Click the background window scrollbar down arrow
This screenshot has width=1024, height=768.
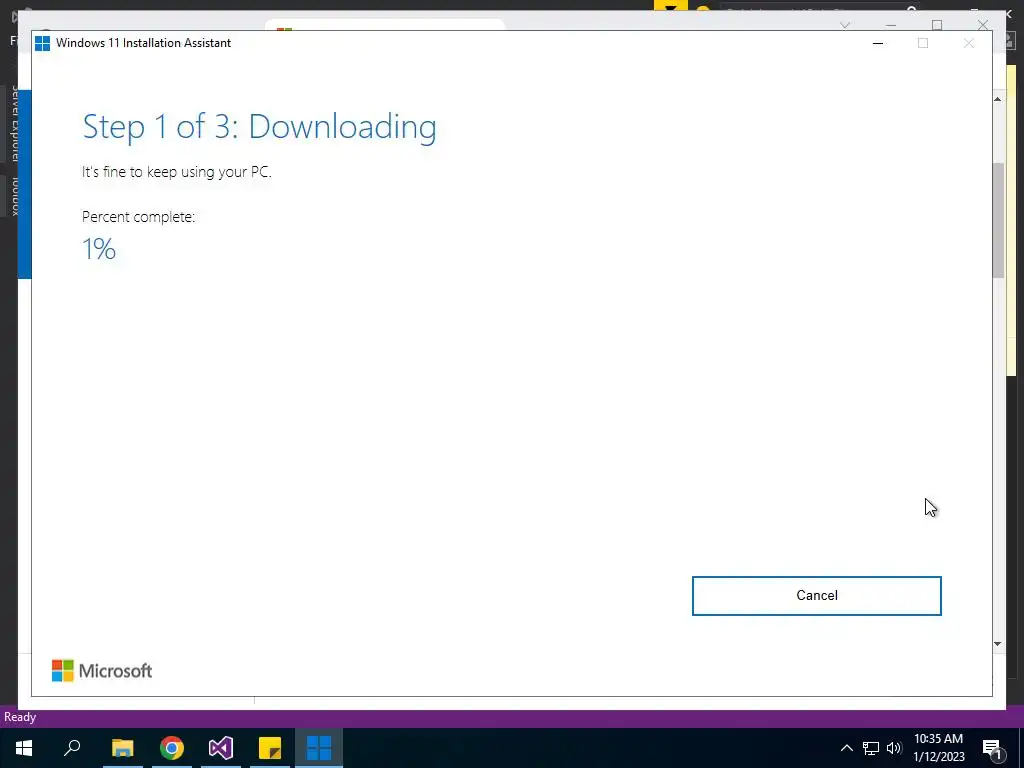coord(998,644)
